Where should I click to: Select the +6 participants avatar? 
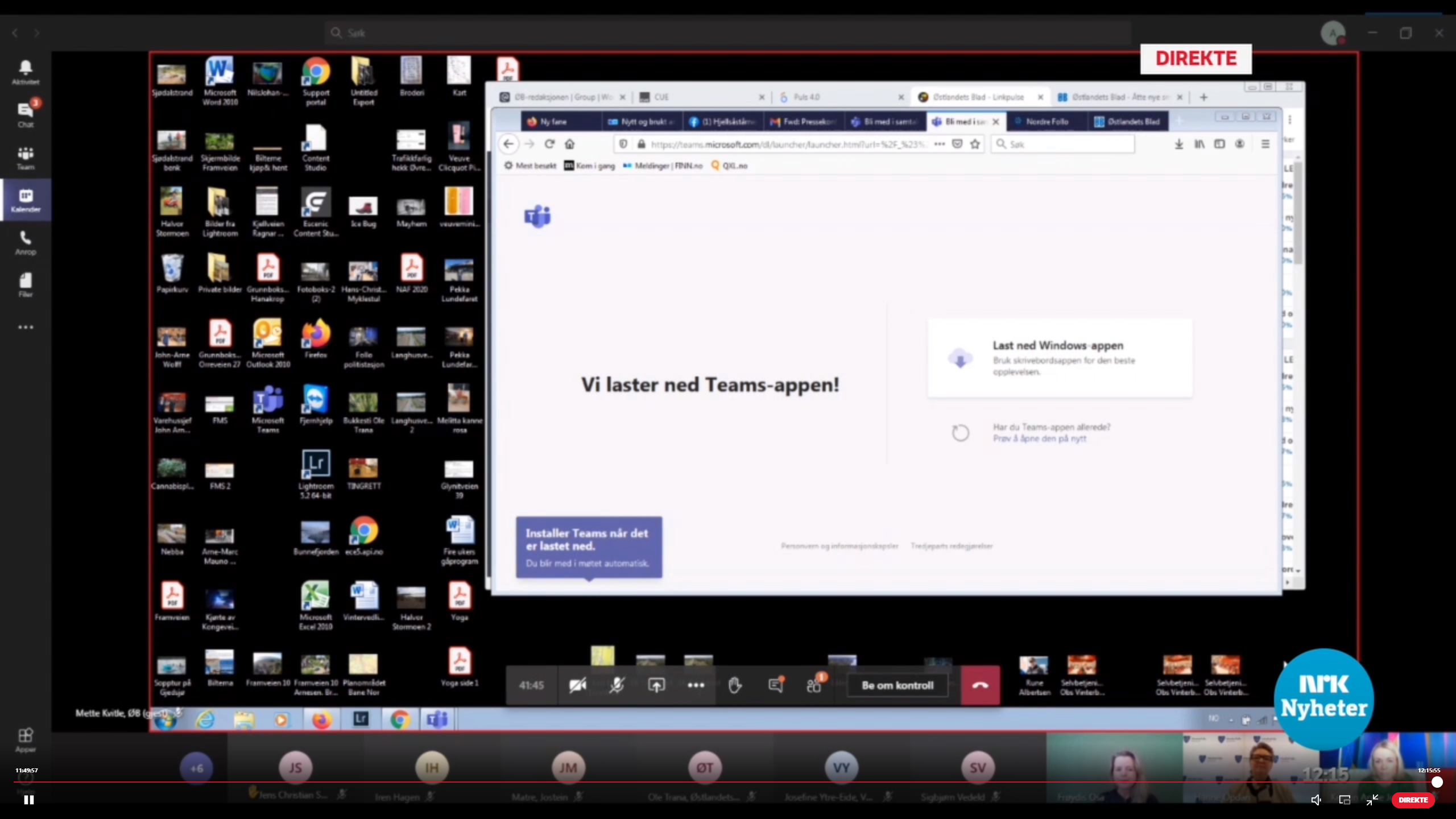point(196,768)
